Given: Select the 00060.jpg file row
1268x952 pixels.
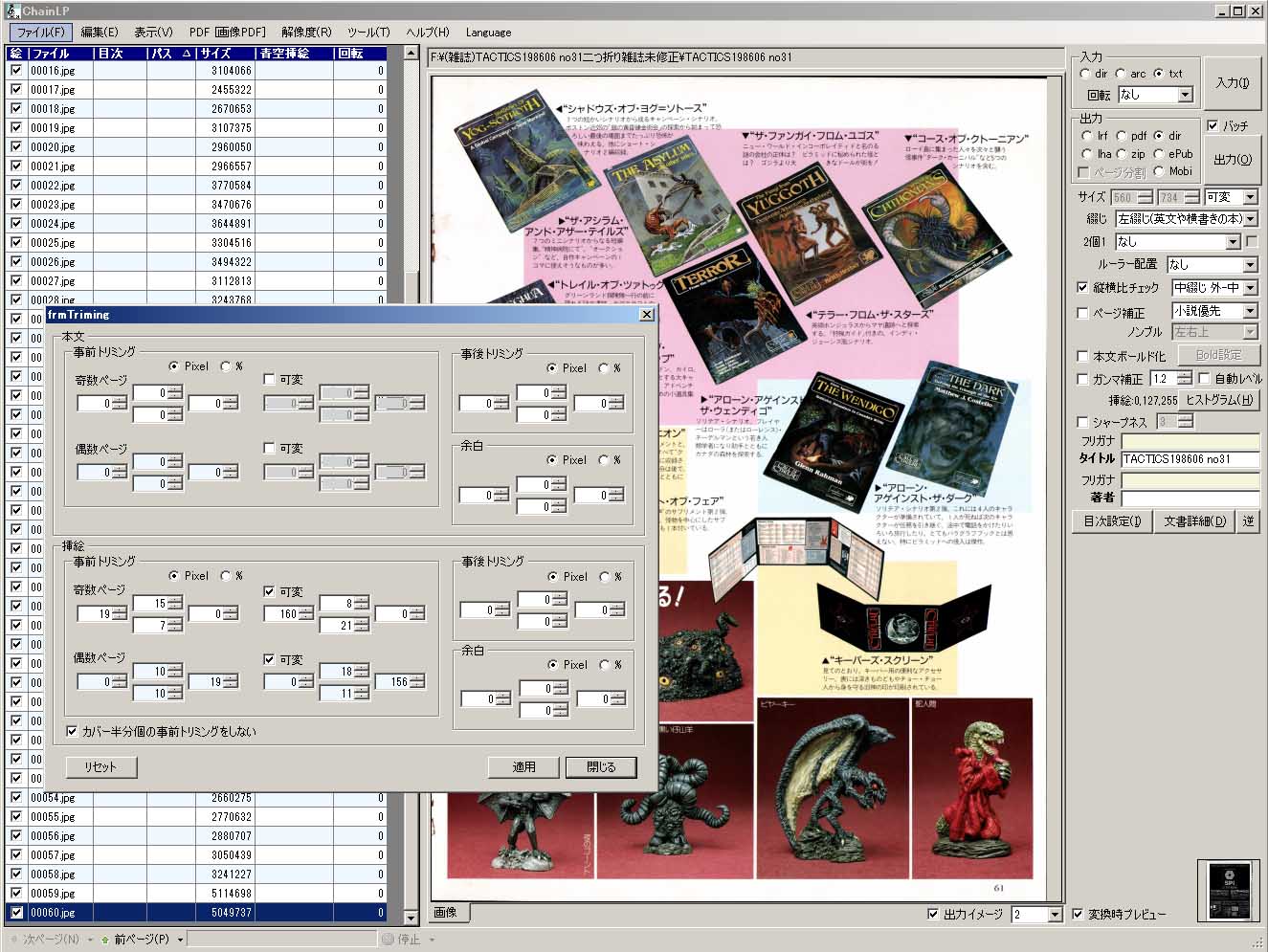Looking at the screenshot, I should (196, 913).
